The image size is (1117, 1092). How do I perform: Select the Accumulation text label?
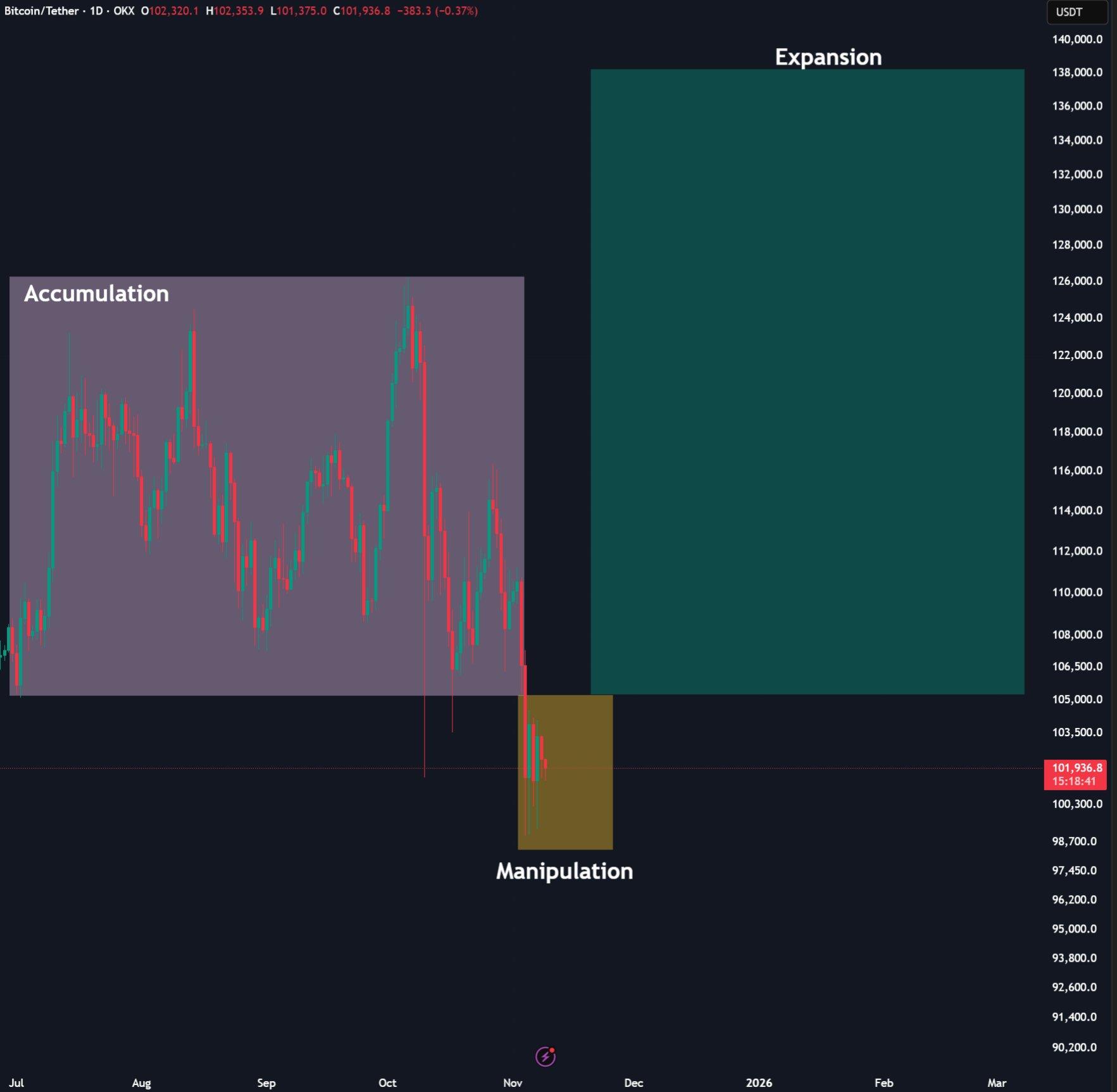pos(96,294)
